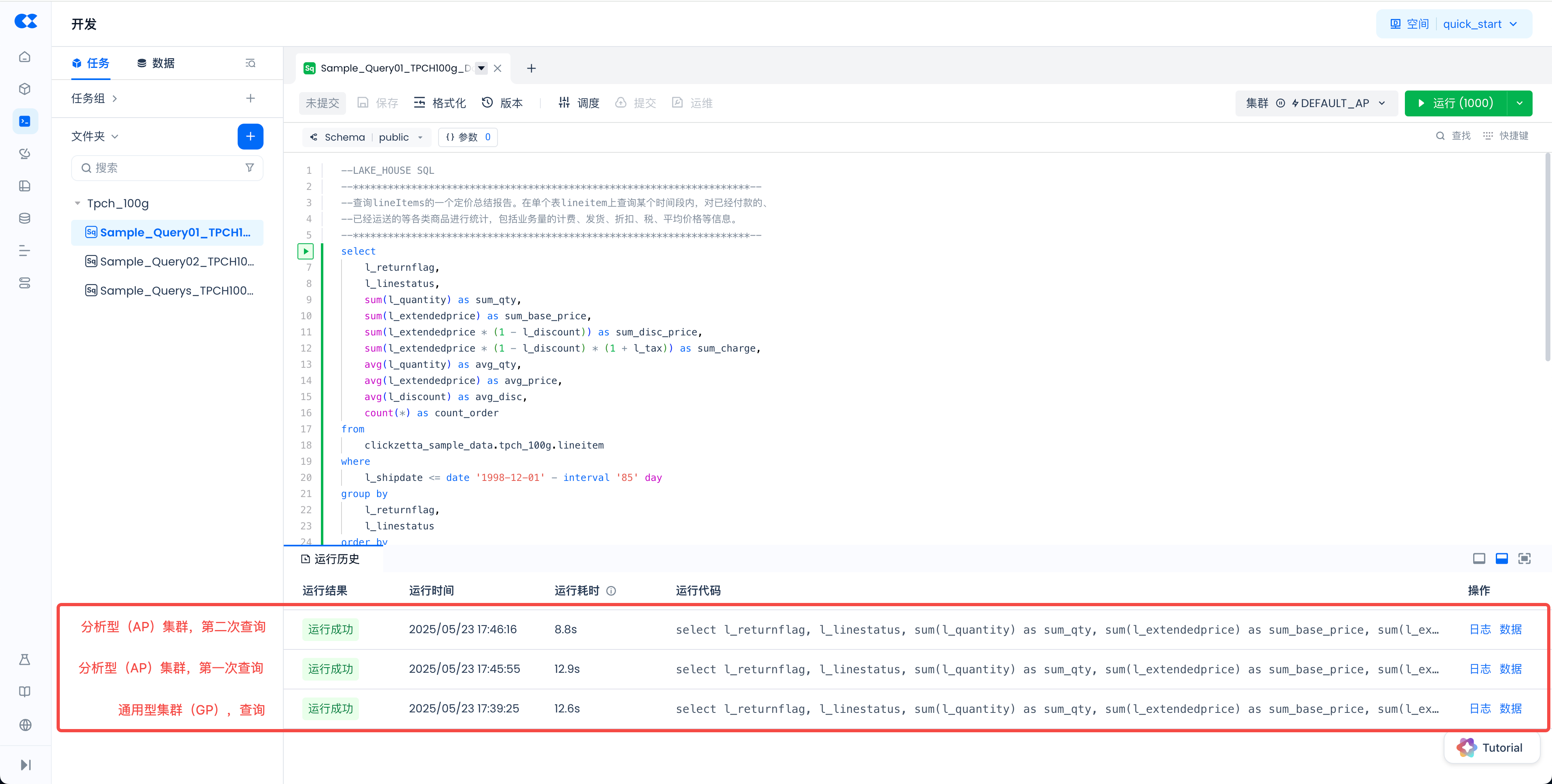Screen dimensions: 1552x784
Task: Choose the minimized results panel layout
Action: (x=1478, y=558)
